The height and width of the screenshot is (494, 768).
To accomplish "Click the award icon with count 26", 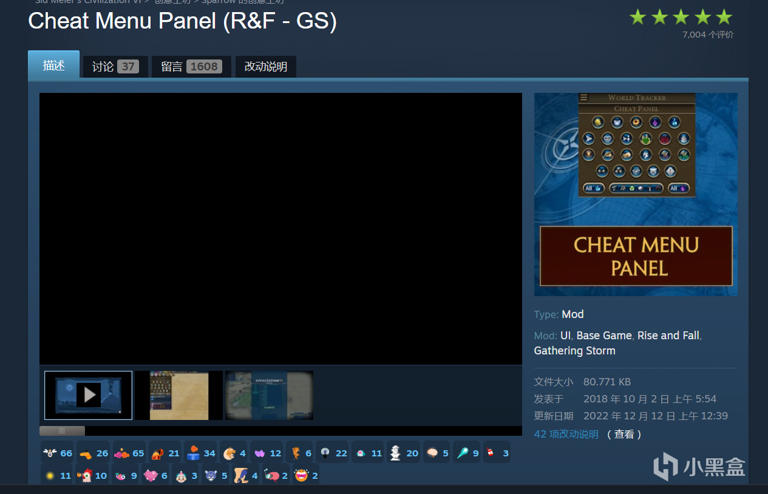I will (x=86, y=453).
